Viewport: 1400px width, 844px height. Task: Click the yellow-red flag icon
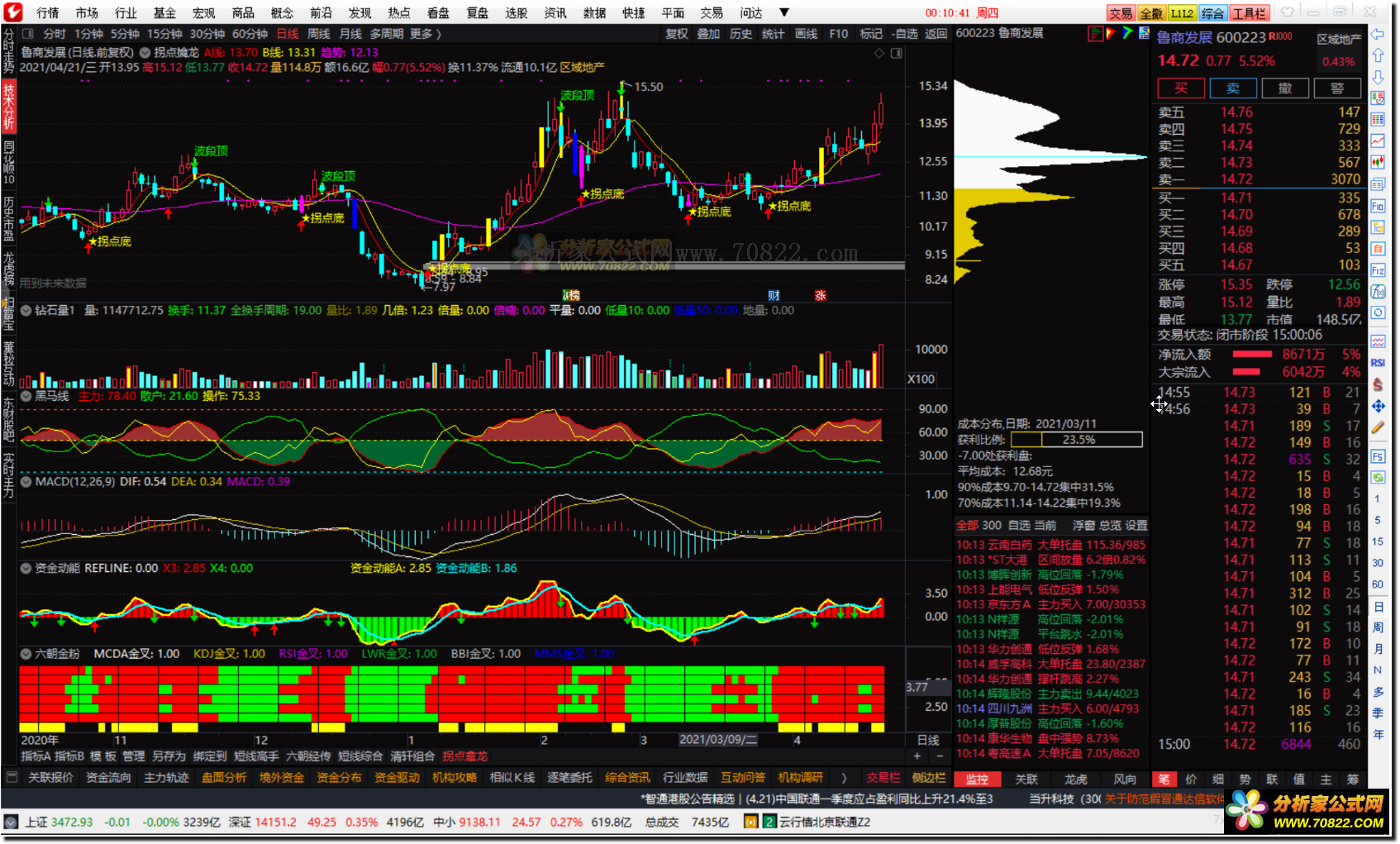pyautogui.click(x=1112, y=33)
